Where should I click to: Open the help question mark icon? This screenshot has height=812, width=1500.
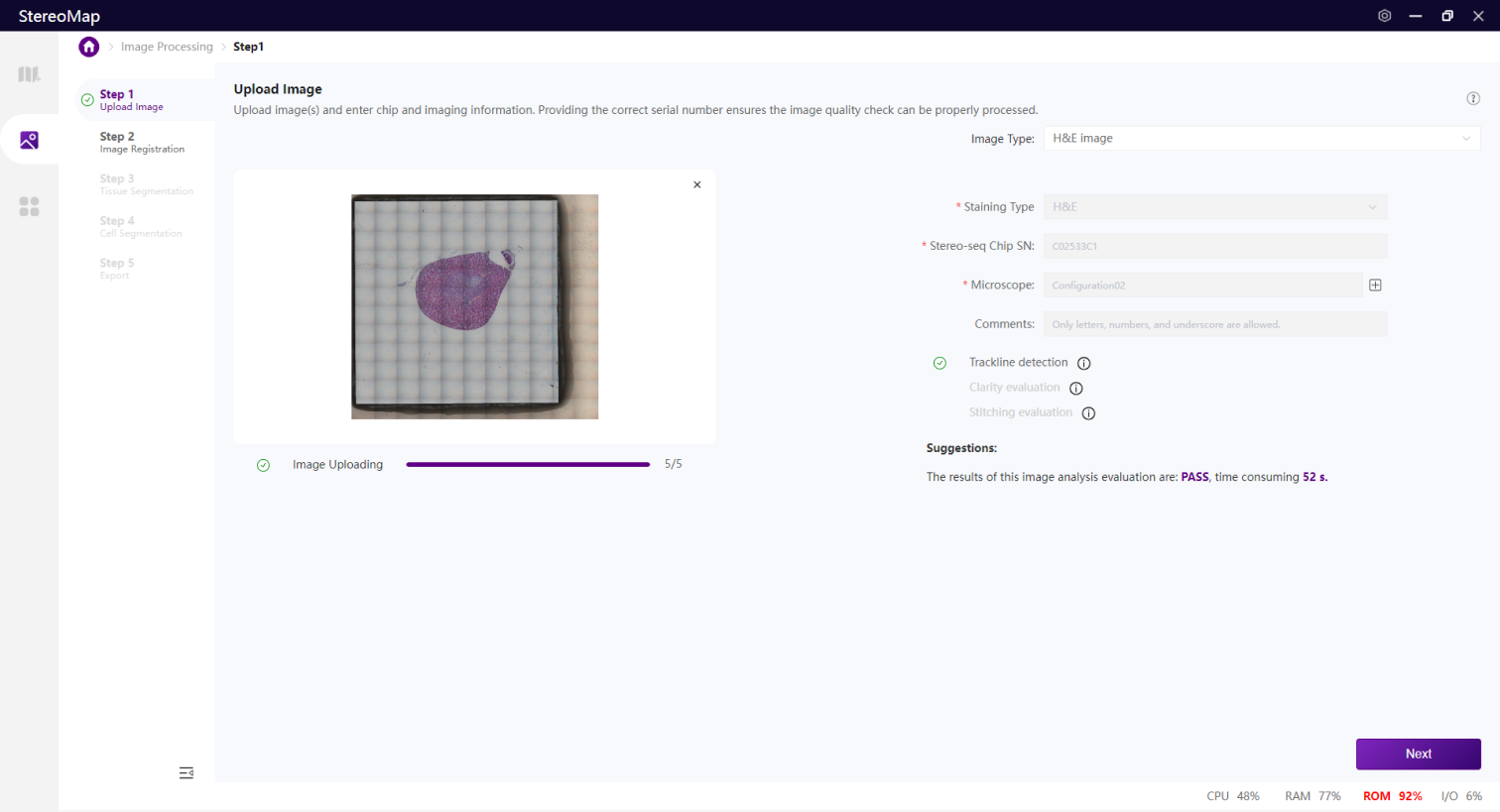coord(1472,98)
